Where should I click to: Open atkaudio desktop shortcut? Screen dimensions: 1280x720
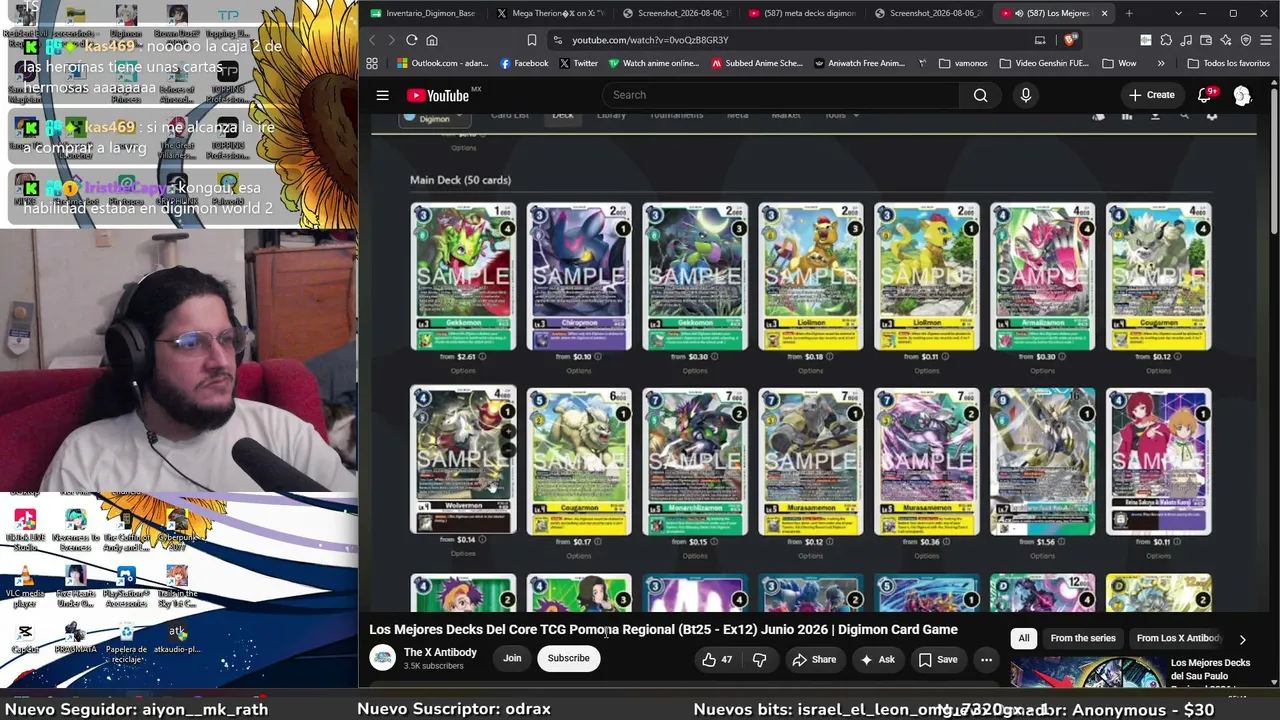pyautogui.click(x=177, y=638)
